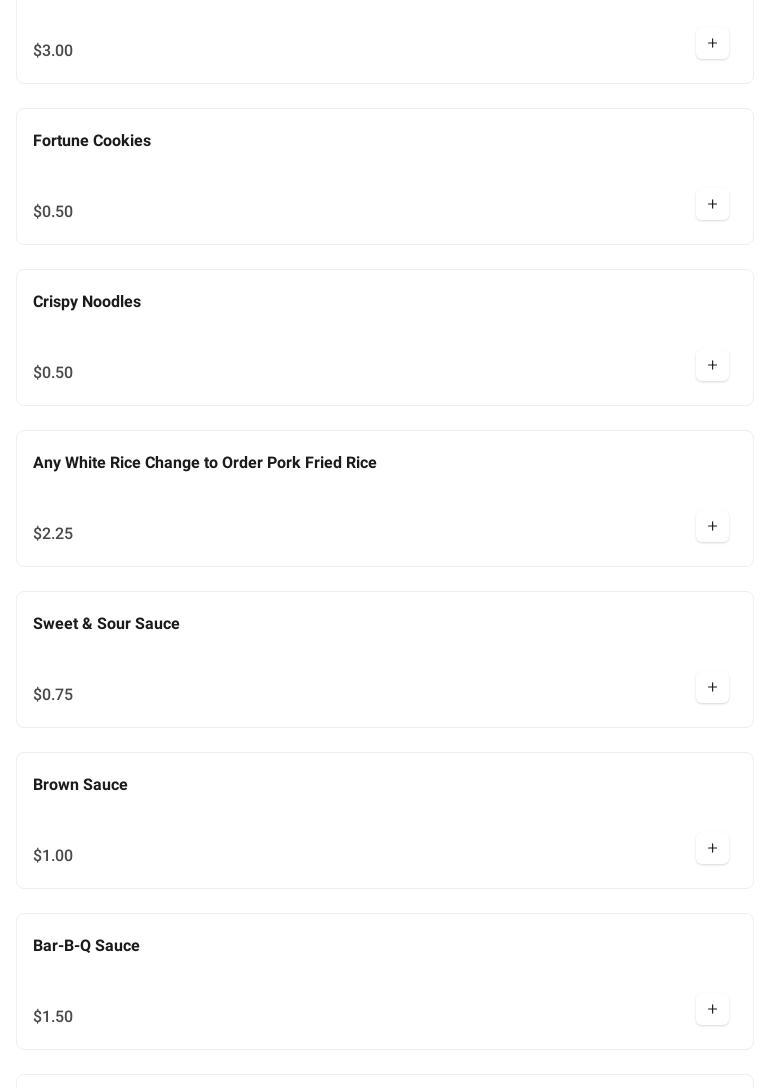
Task: Open the Sweet & Sour Sauce title
Action: (x=106, y=624)
